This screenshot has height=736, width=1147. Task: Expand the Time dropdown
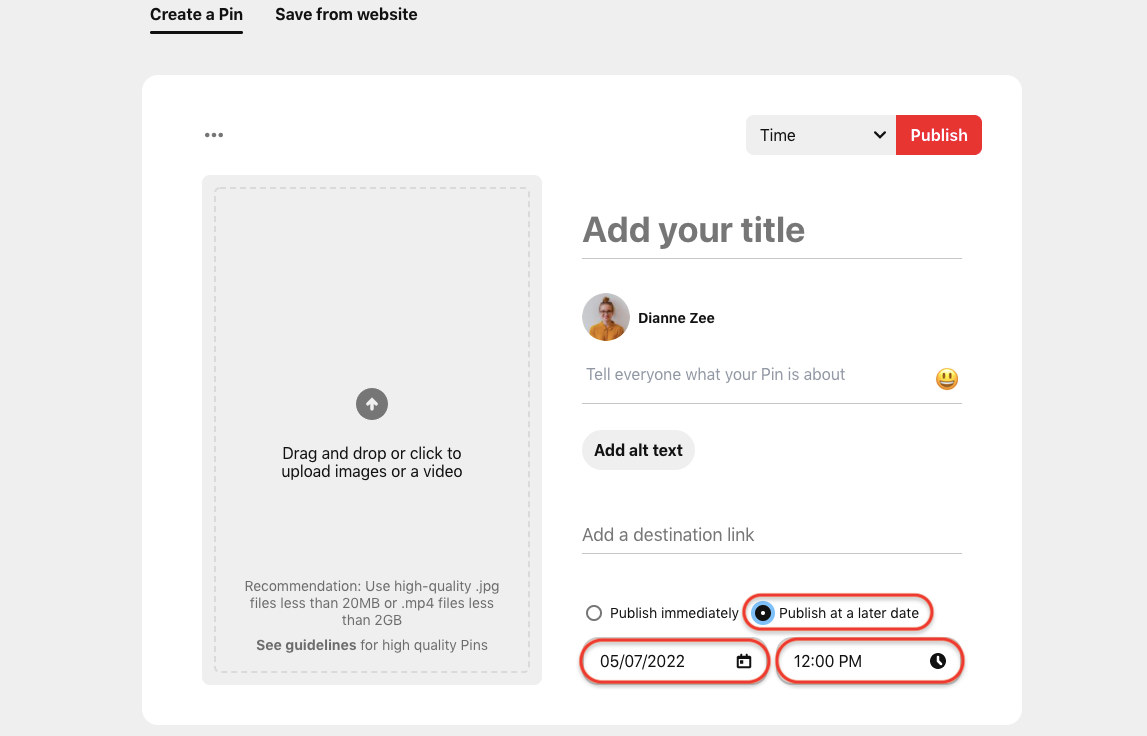[x=820, y=134]
